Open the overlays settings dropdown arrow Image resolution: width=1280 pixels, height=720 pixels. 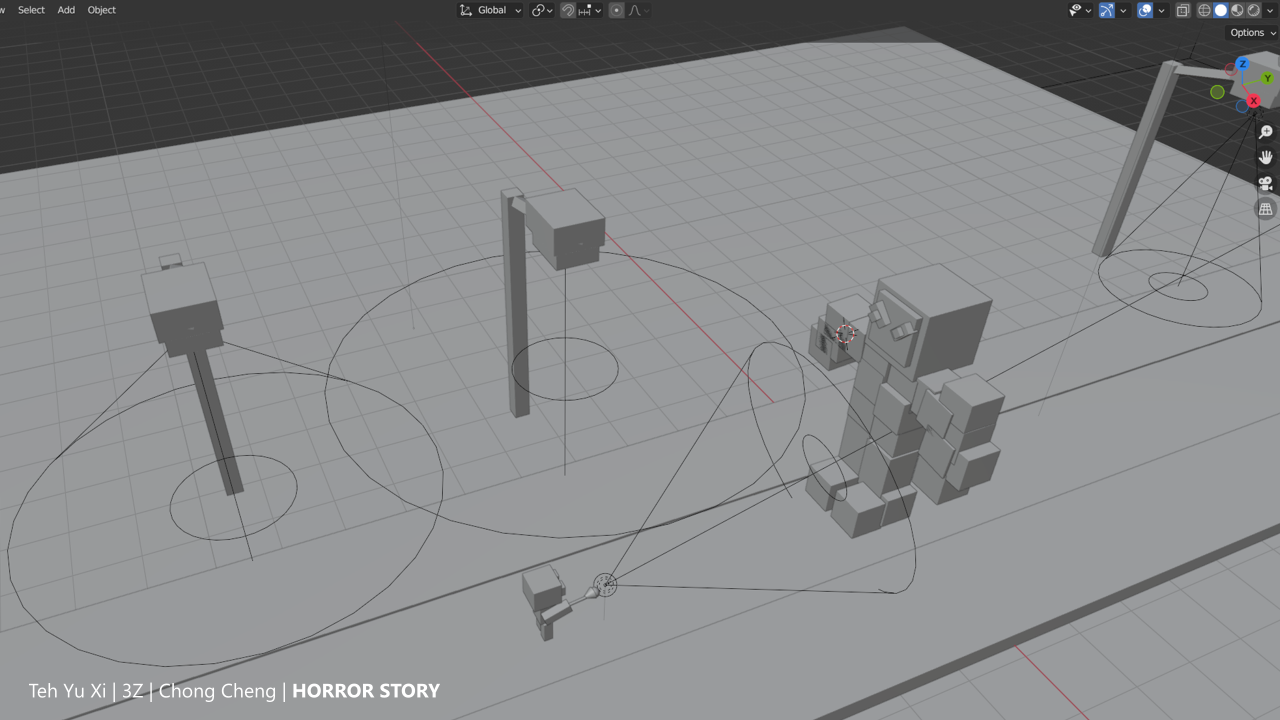pyautogui.click(x=1161, y=10)
